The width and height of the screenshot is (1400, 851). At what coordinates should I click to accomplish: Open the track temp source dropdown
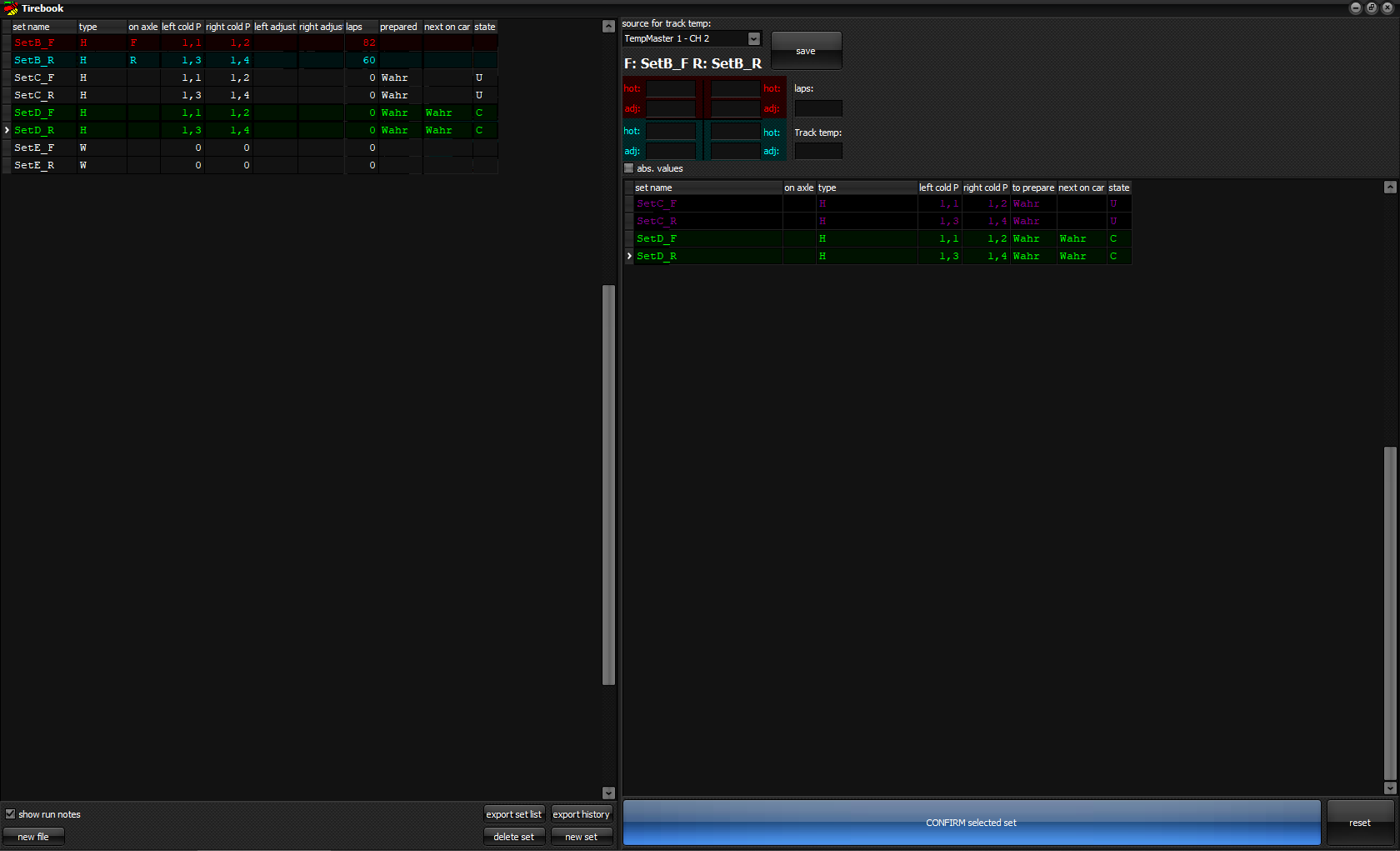tap(753, 39)
